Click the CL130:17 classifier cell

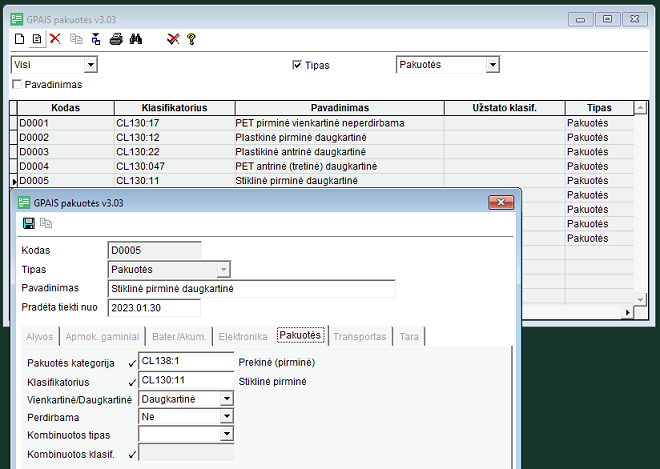(174, 123)
